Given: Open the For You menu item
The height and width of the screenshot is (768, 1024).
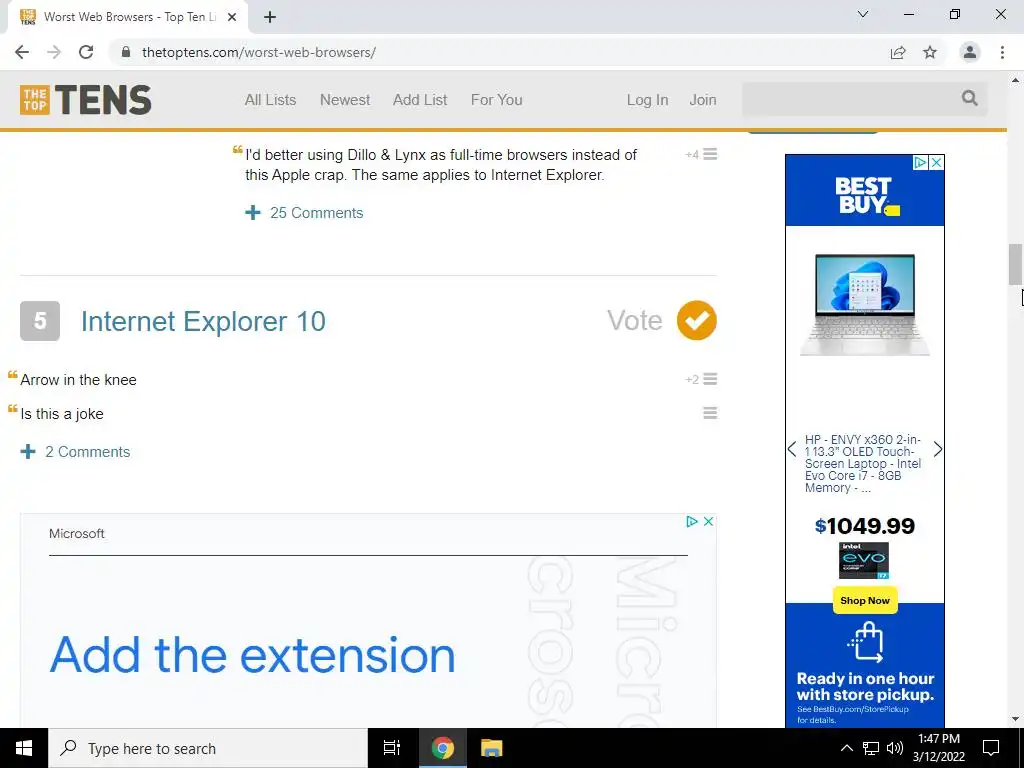Looking at the screenshot, I should 496,100.
